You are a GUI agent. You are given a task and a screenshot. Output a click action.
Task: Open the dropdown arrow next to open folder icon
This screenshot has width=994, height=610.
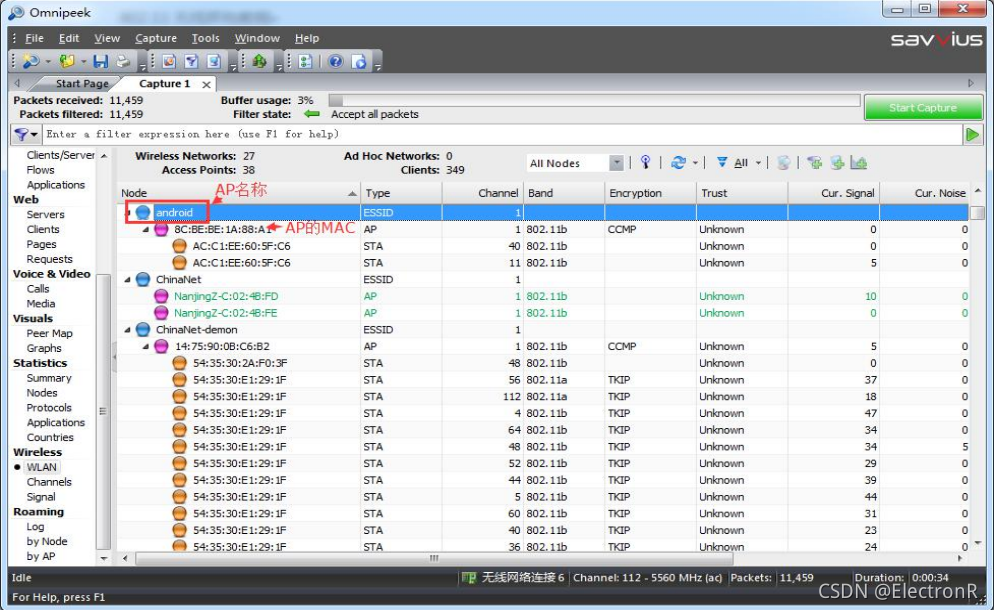tap(84, 62)
